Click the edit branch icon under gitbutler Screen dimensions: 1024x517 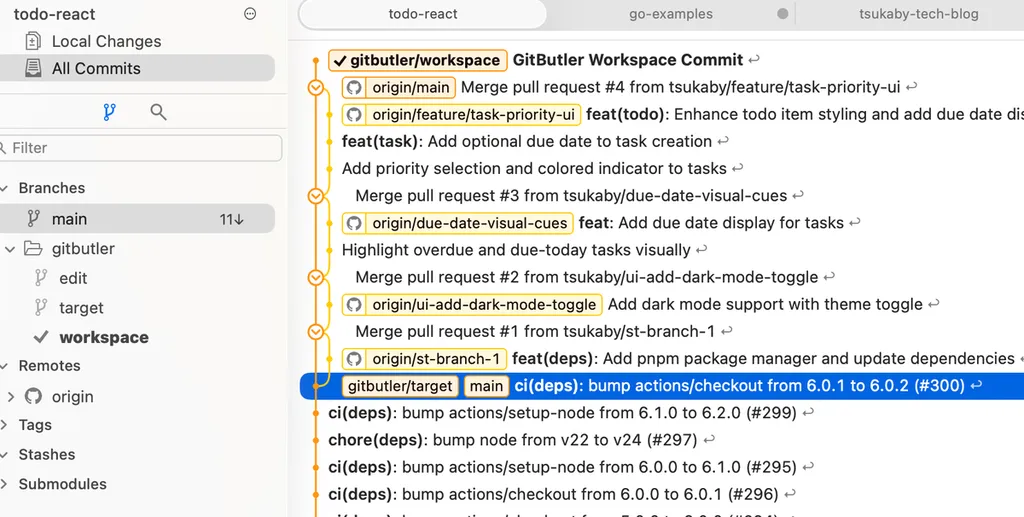tap(41, 278)
